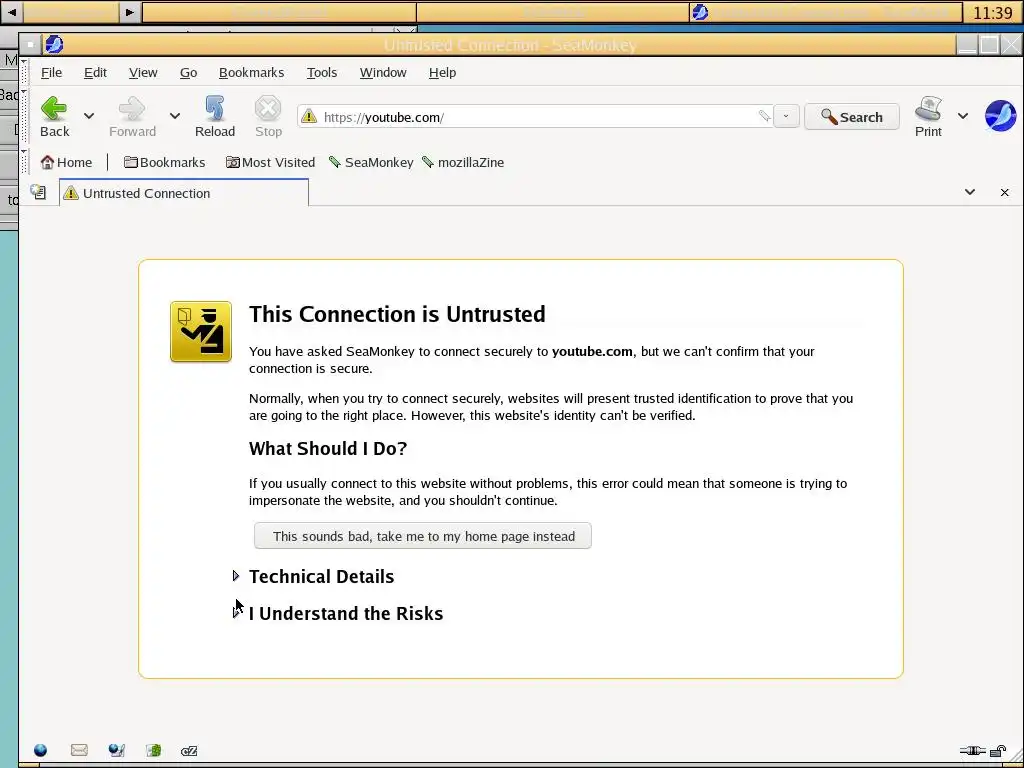Screen dimensions: 1024x768
Task: Reload the page with Reload icon
Action: [x=215, y=108]
